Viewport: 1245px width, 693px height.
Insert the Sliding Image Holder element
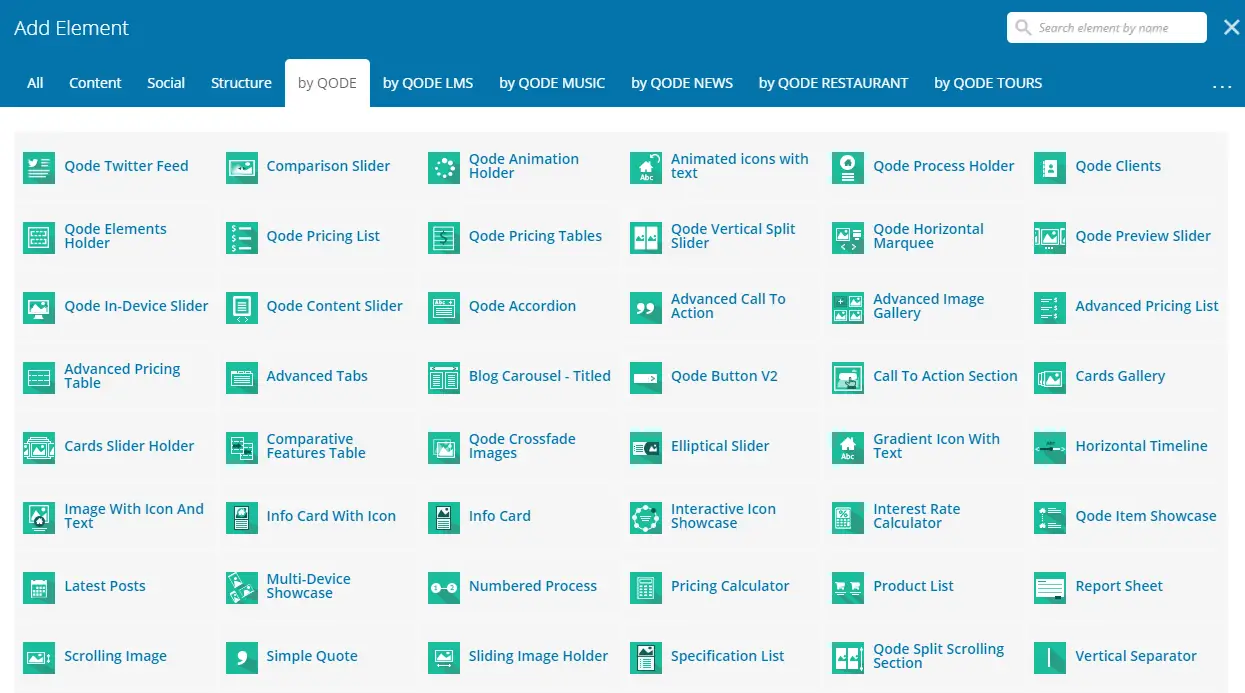click(518, 657)
